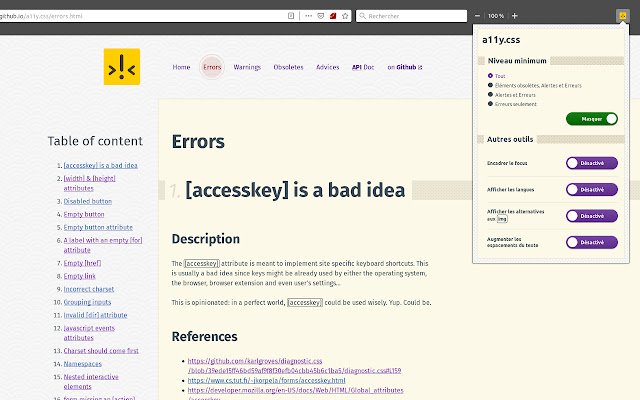Jump to 'Javascript events attributes' entry
The image size is (640, 400).
(89, 333)
